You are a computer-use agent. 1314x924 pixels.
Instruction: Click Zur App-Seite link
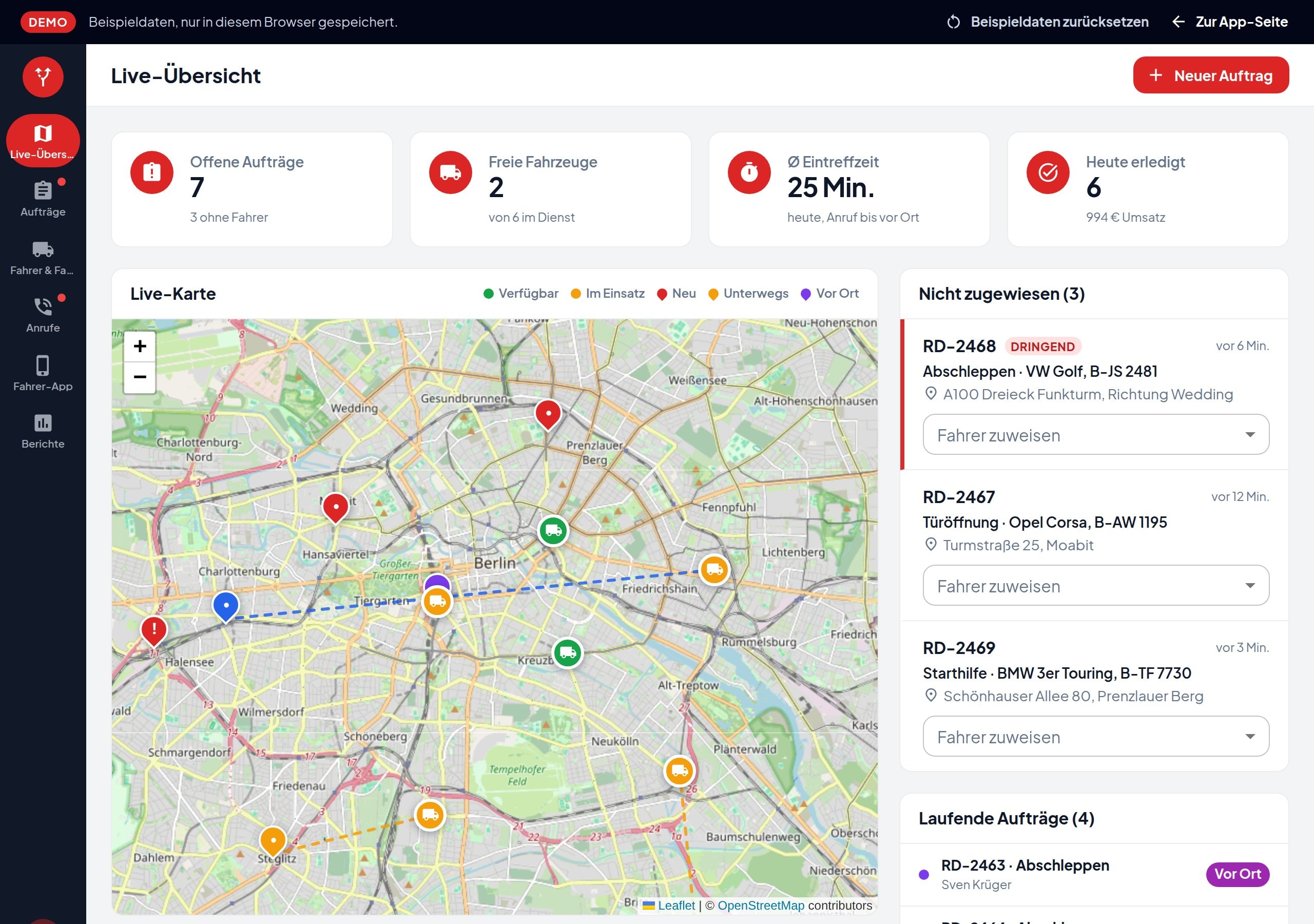point(1230,22)
